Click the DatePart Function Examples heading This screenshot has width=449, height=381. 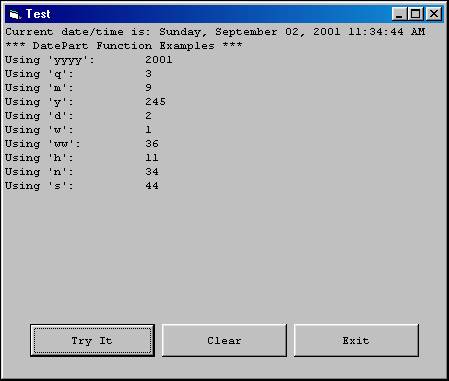[x=124, y=46]
